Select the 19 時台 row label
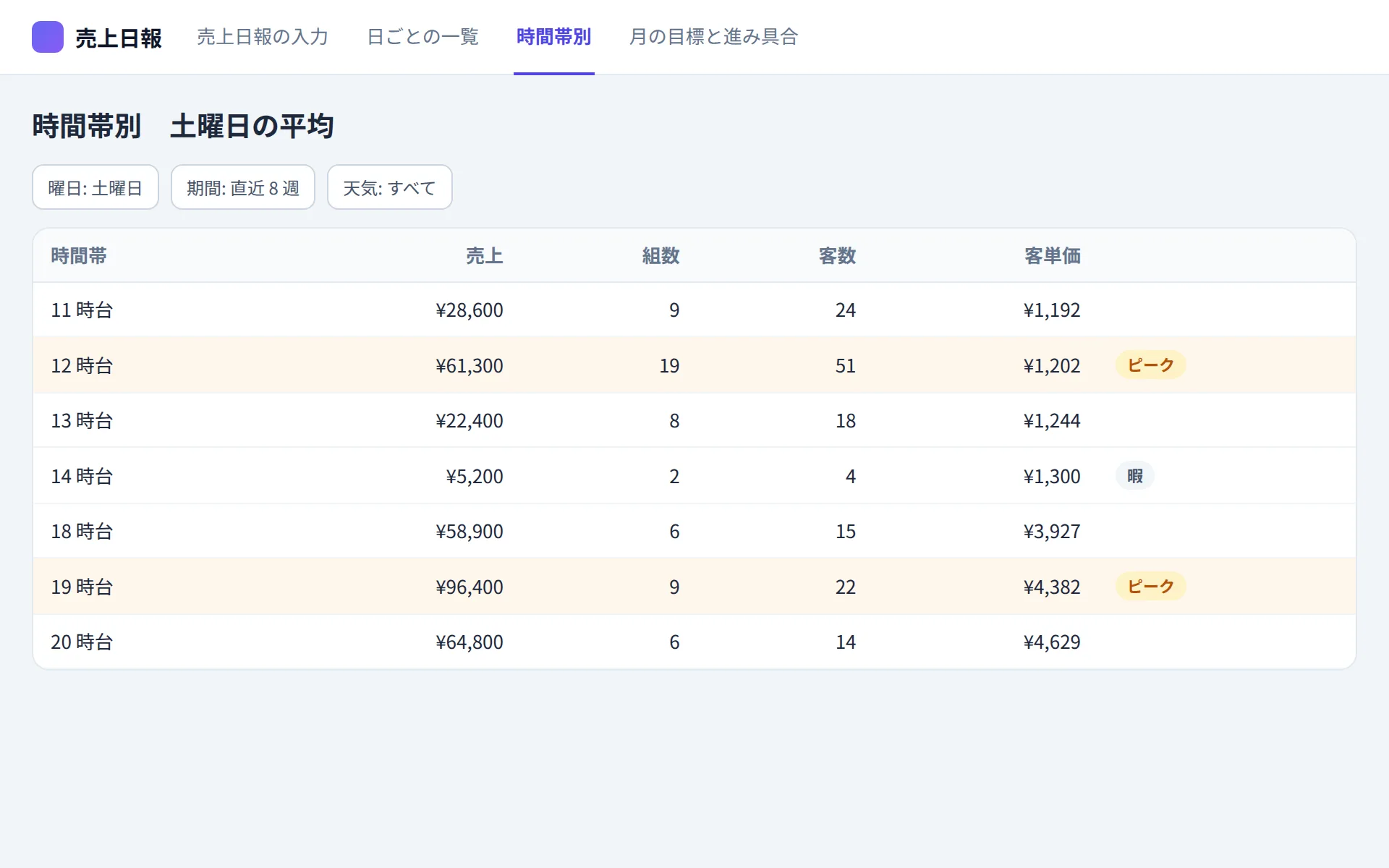The height and width of the screenshot is (868, 1389). [x=82, y=587]
